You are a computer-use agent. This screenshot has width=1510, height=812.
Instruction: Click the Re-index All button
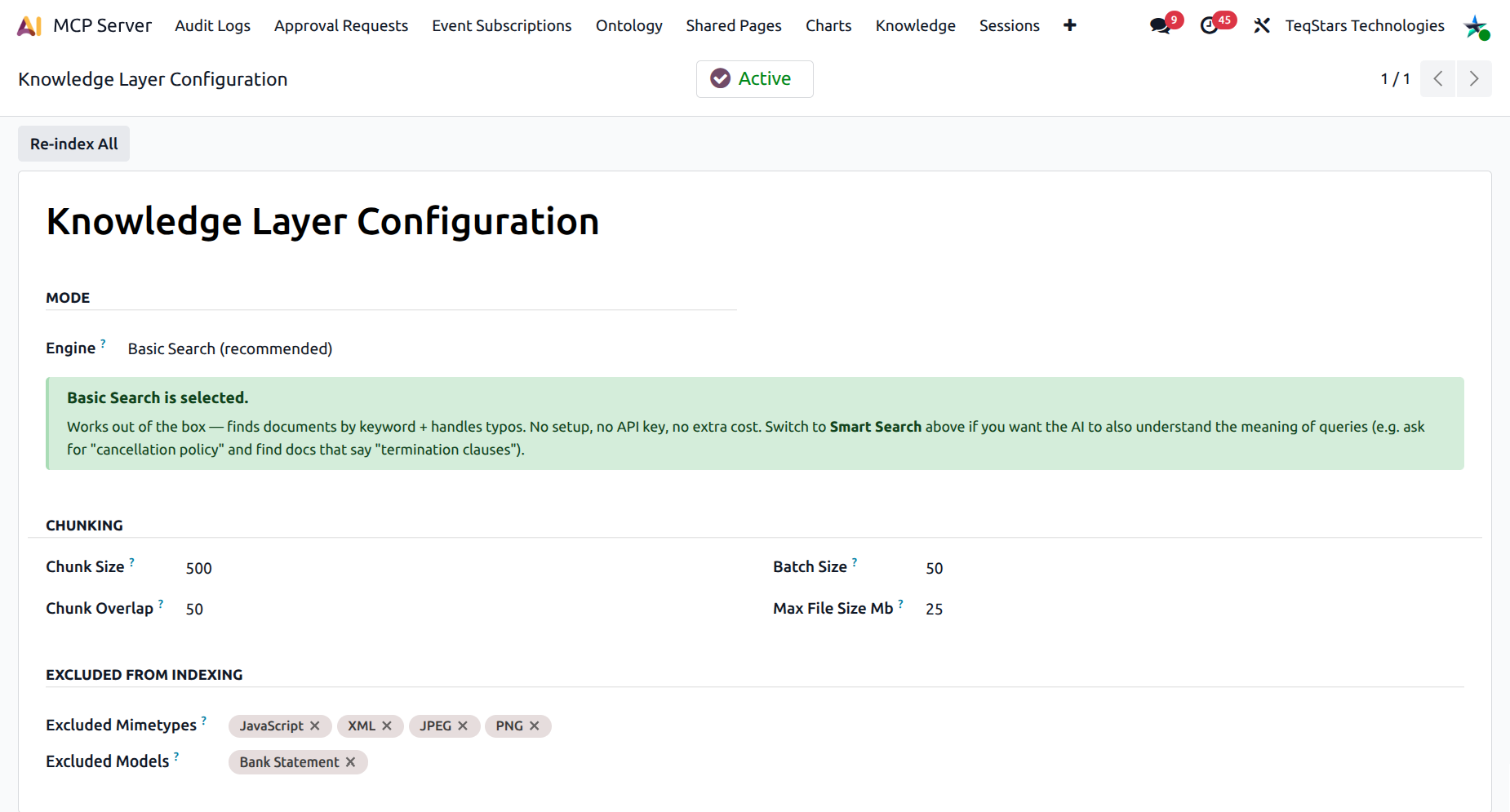click(74, 144)
